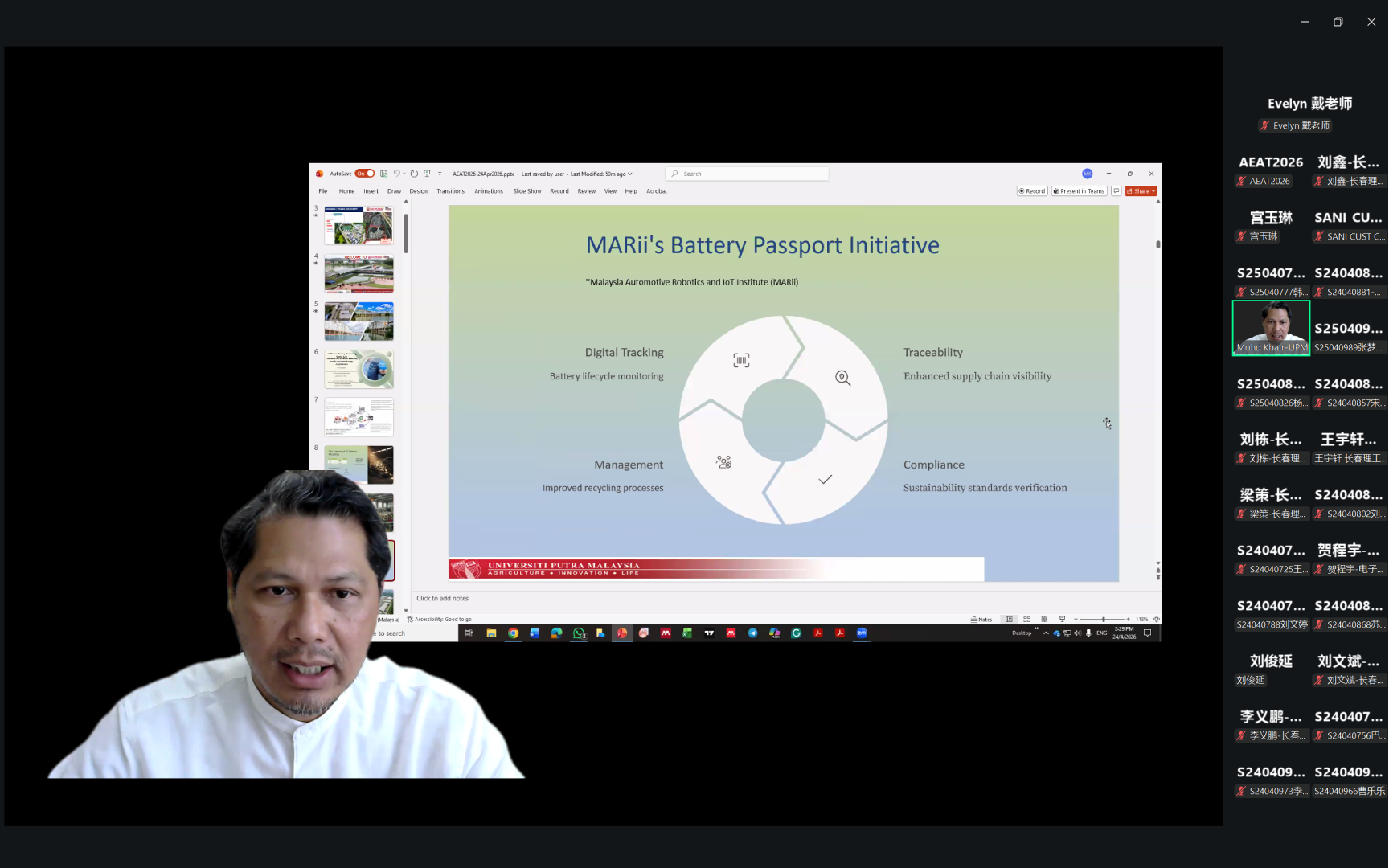The width and height of the screenshot is (1389, 868).
Task: Switch to Reading View
Action: click(x=1044, y=620)
